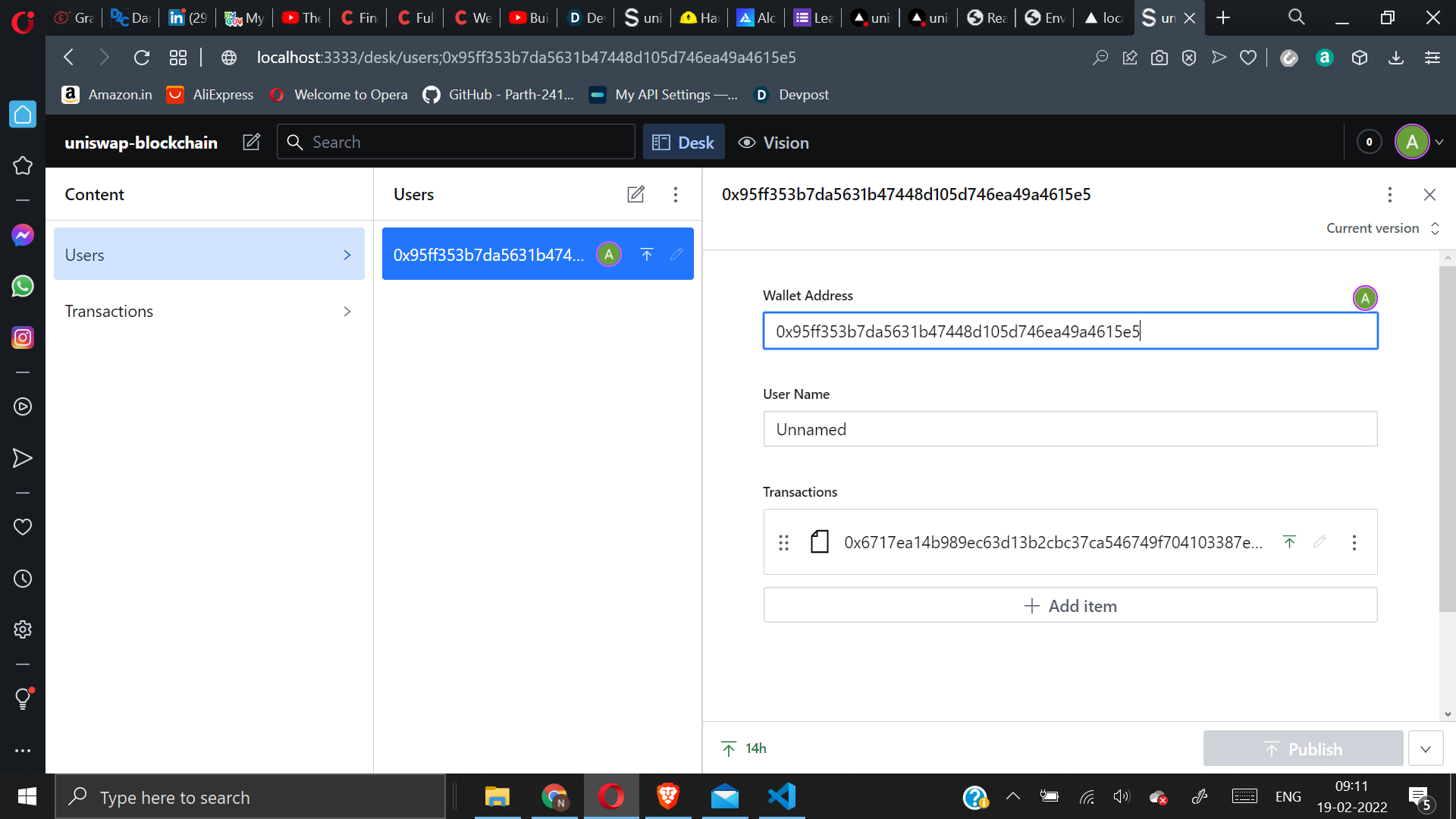Open the Vision tool tab
The image size is (1456, 819).
[x=773, y=143]
